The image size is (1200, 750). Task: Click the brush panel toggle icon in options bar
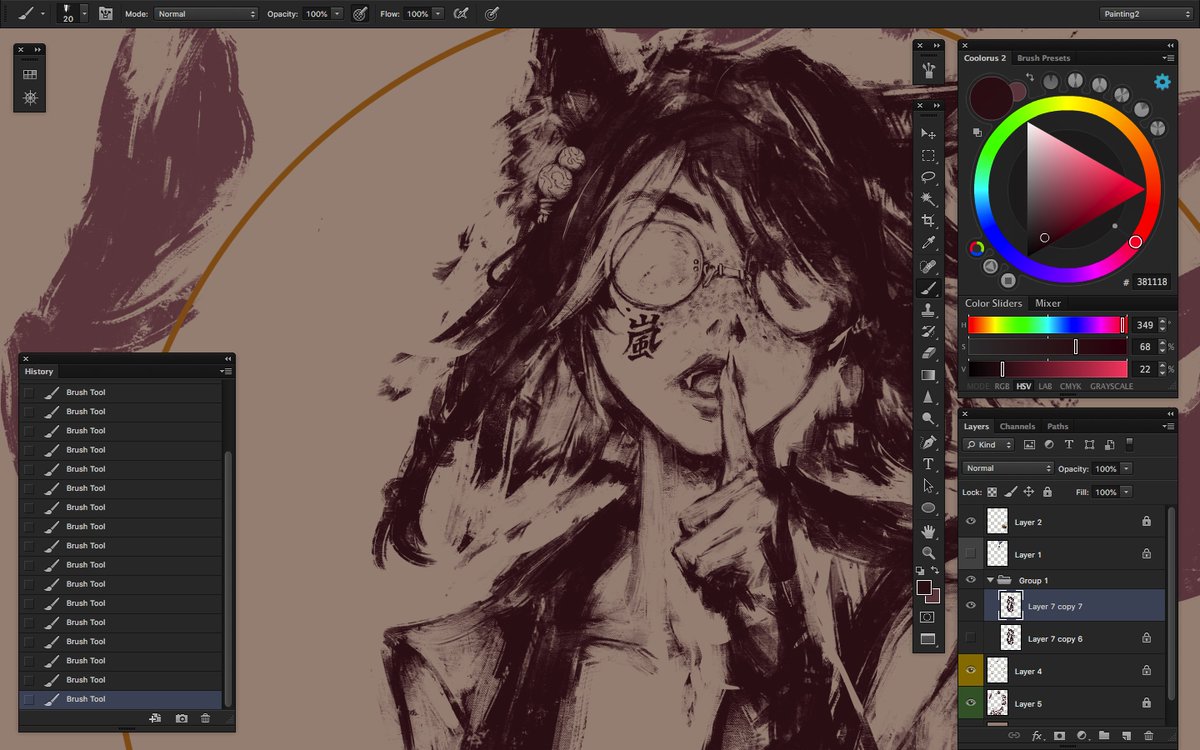[105, 14]
